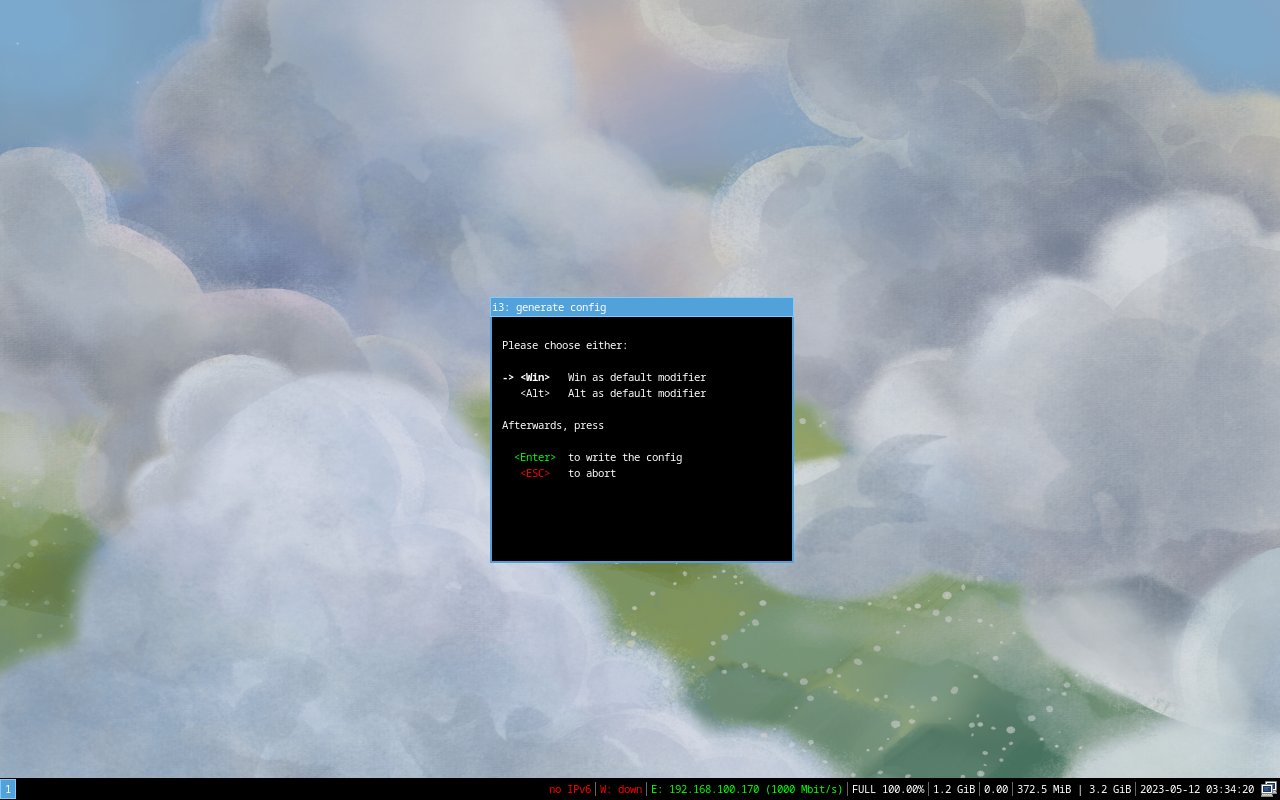Screen dimensions: 1280x800
Task: Click "to write the config" text
Action: (625, 458)
